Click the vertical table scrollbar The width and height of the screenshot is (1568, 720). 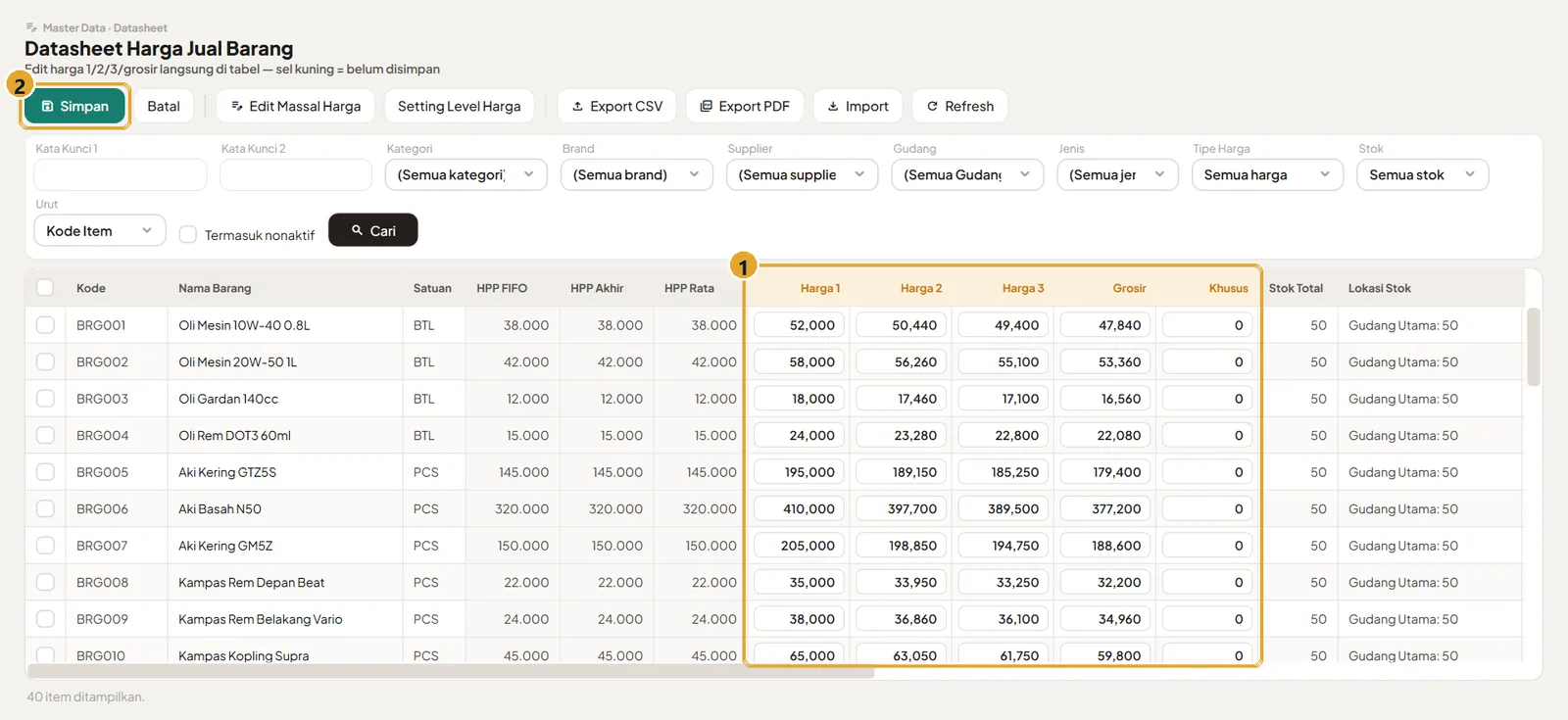coord(1534,347)
